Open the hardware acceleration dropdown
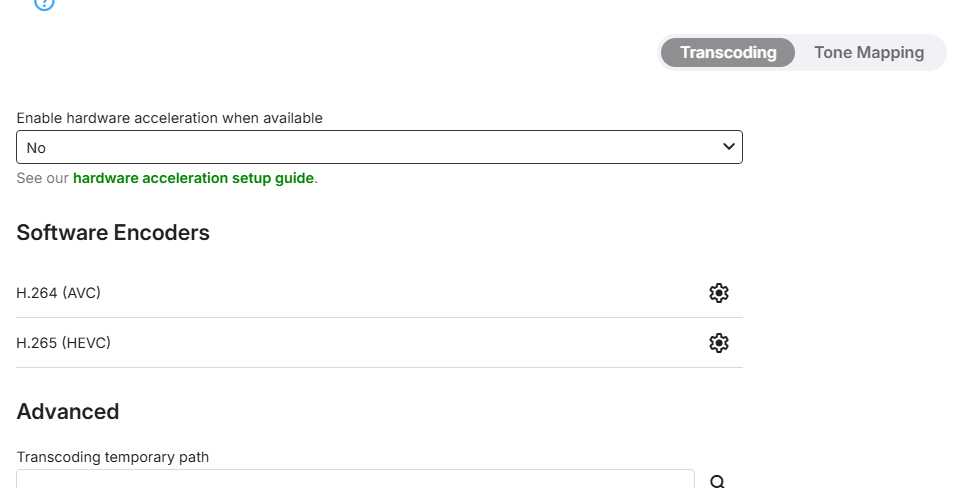Screen dimensions: 960x488 click(x=379, y=147)
